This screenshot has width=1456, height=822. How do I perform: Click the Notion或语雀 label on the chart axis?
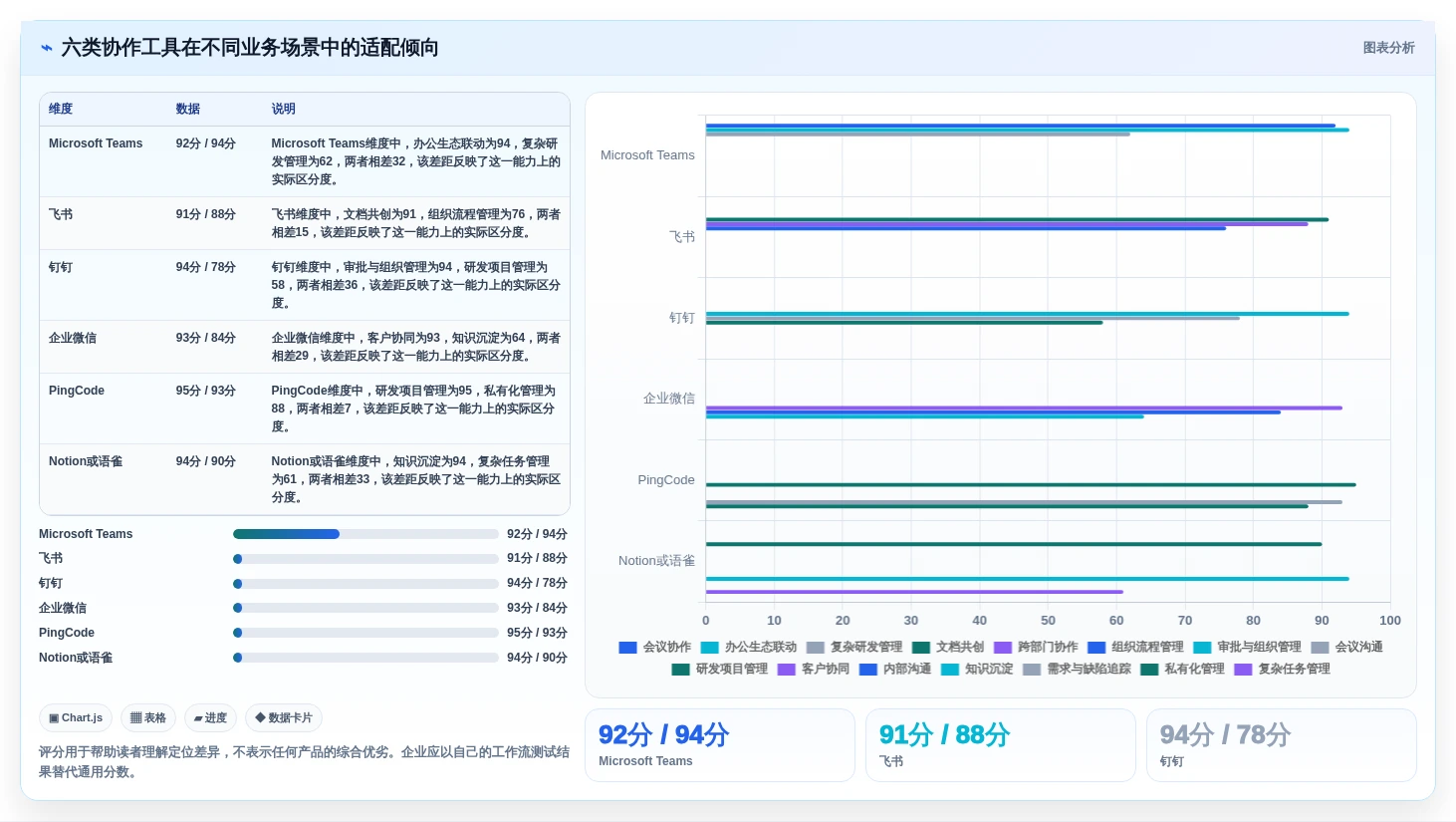coord(657,561)
